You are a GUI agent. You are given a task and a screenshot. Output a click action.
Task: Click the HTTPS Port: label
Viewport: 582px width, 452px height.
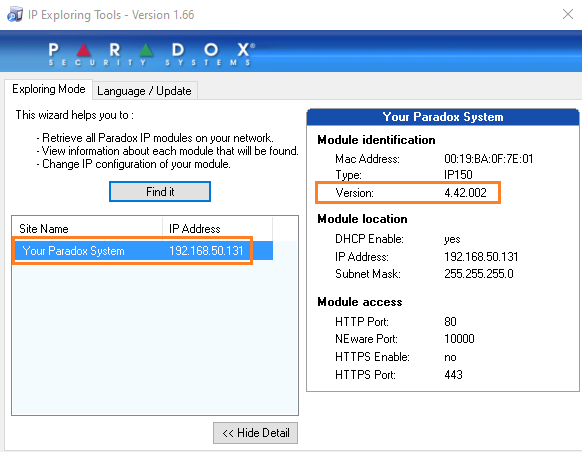[x=365, y=374]
